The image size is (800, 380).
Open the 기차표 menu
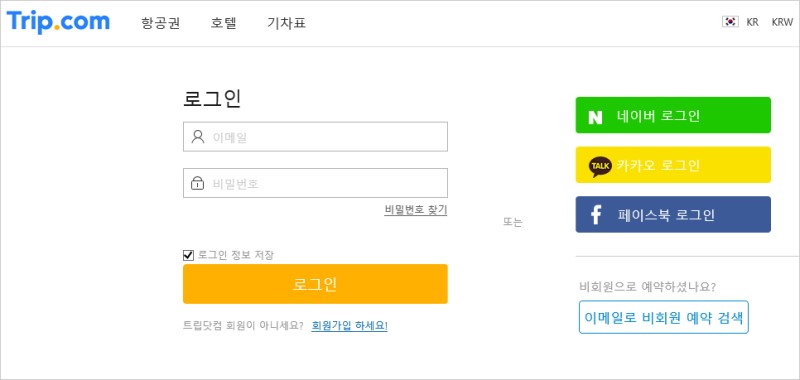click(x=286, y=23)
